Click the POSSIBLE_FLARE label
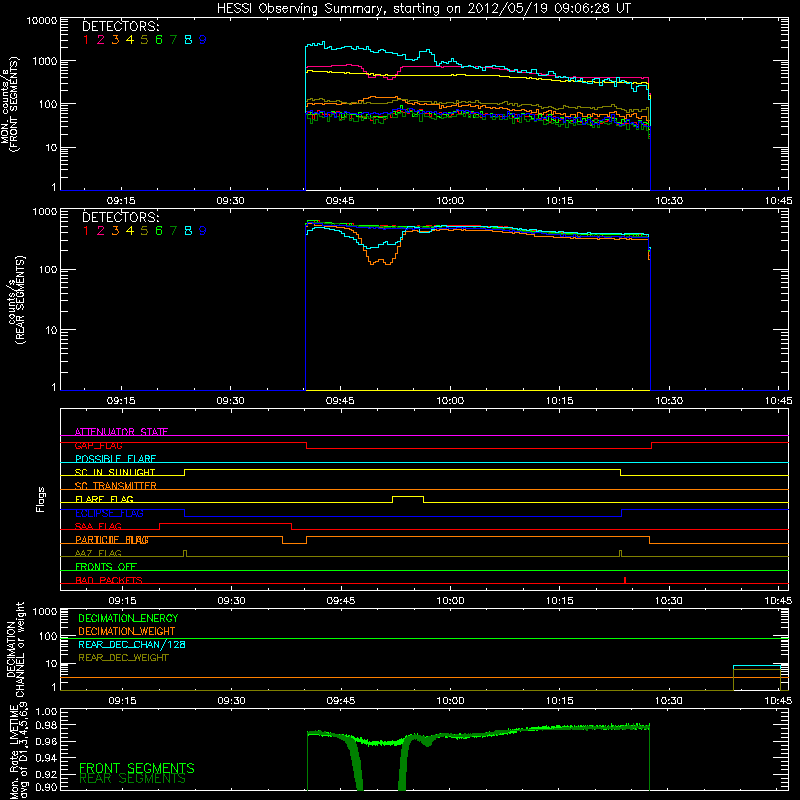The width and height of the screenshot is (800, 800). 115,459
